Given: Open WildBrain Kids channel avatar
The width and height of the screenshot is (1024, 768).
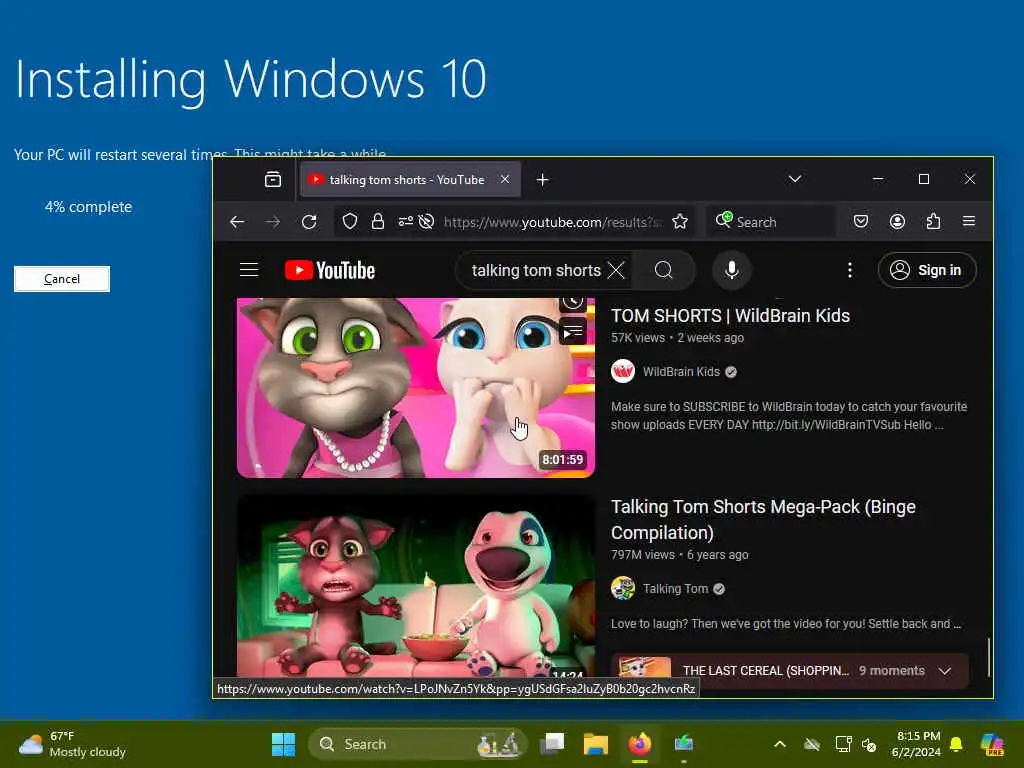Looking at the screenshot, I should tap(622, 372).
